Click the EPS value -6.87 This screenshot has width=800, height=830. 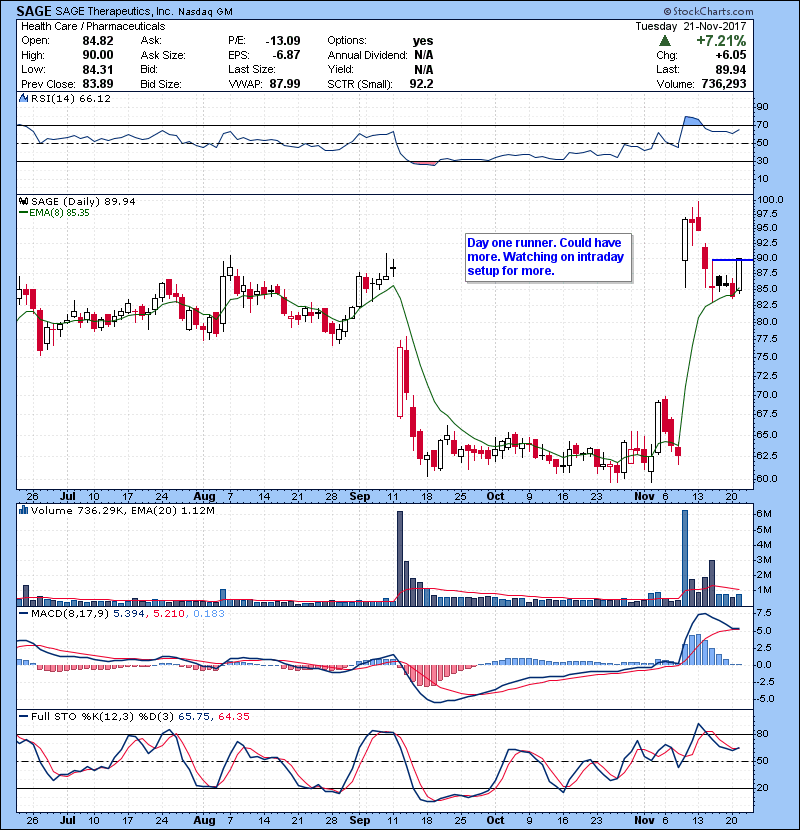[286, 55]
